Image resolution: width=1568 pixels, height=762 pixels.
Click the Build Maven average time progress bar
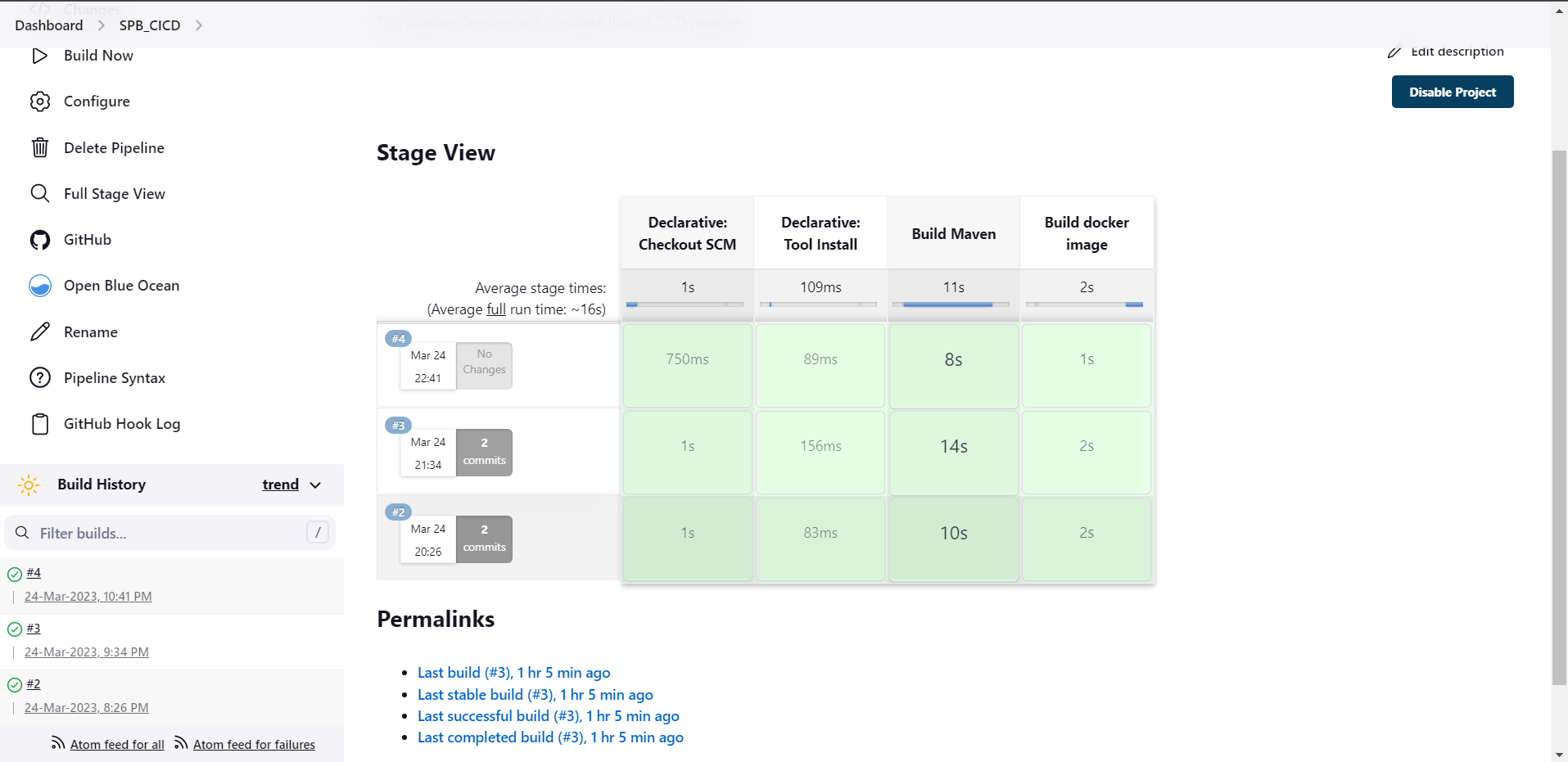952,304
